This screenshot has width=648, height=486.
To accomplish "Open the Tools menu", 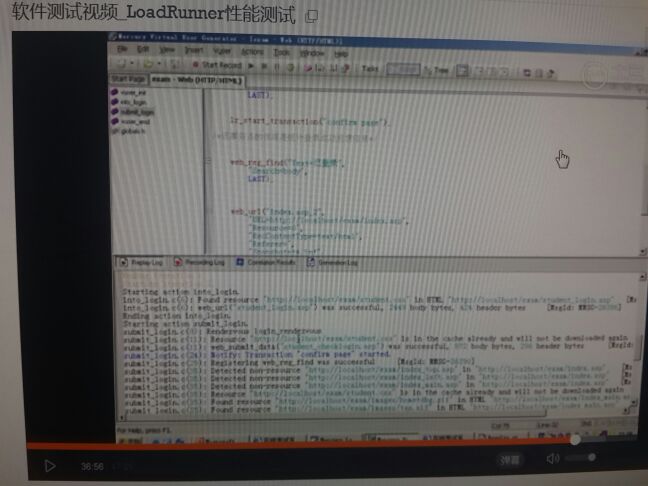I will point(281,52).
